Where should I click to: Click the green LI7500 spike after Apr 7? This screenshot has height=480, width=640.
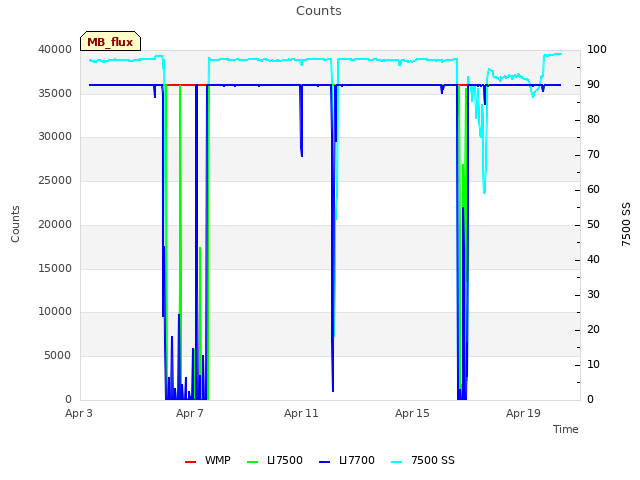point(200,310)
